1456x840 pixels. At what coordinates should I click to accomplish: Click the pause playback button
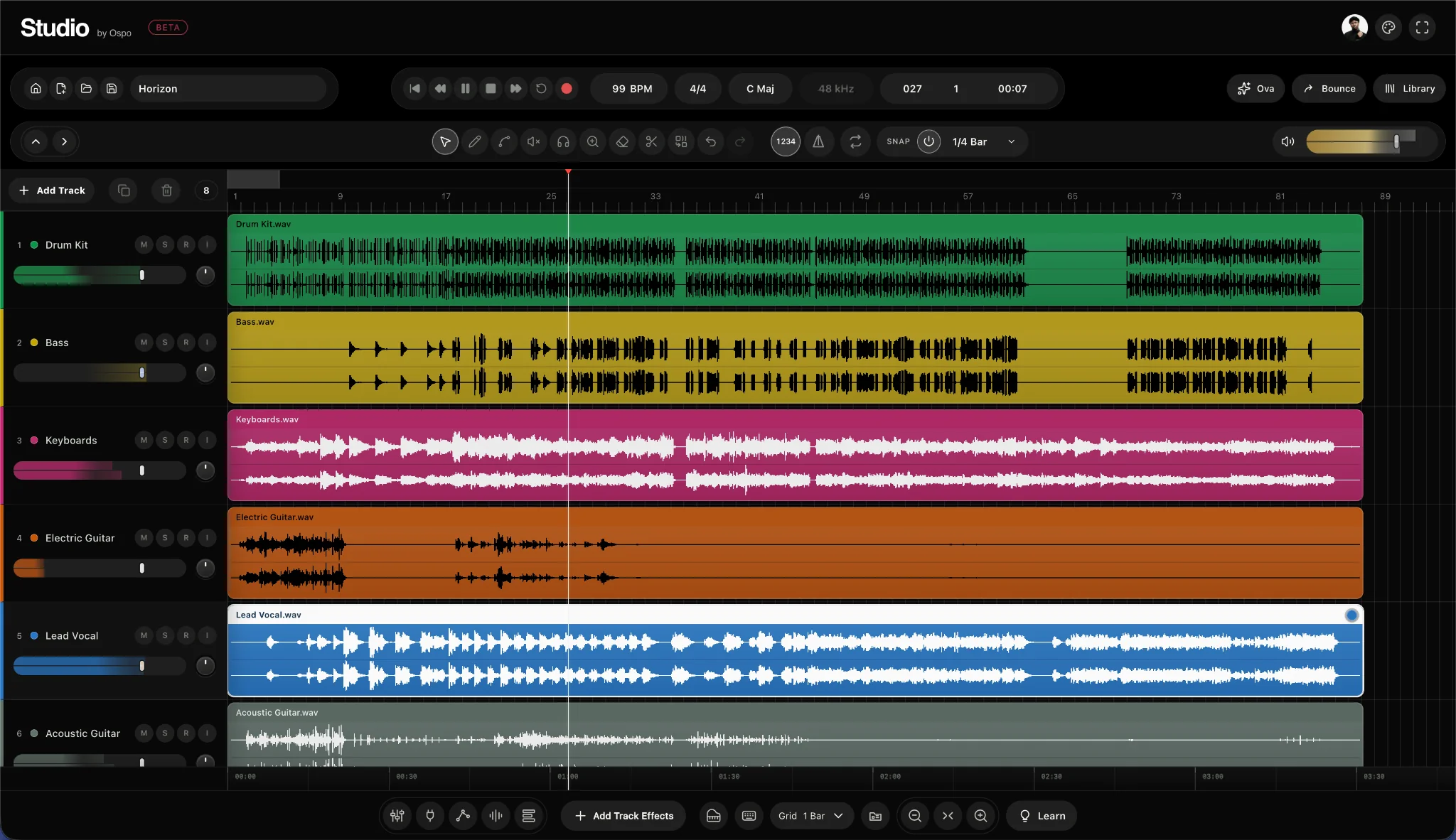[x=465, y=89]
